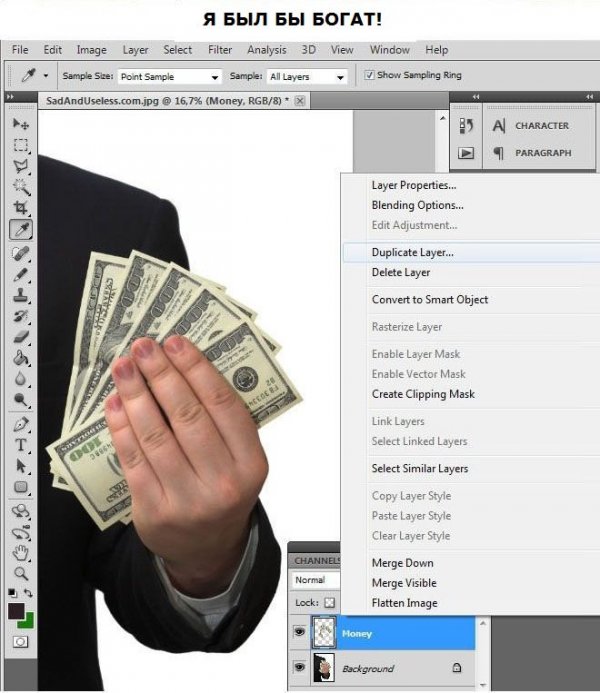Screen dimensions: 600x693
Task: Open the tool preset picker arrow
Action: [46, 76]
